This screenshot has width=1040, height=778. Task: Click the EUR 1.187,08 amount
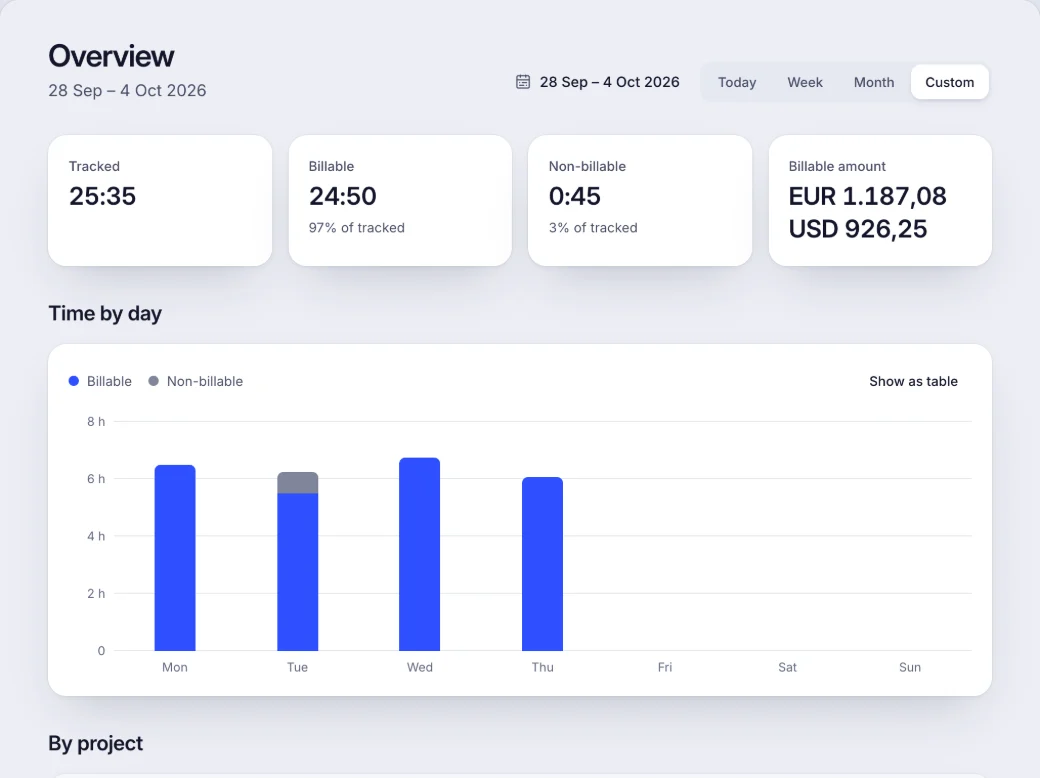coord(867,196)
